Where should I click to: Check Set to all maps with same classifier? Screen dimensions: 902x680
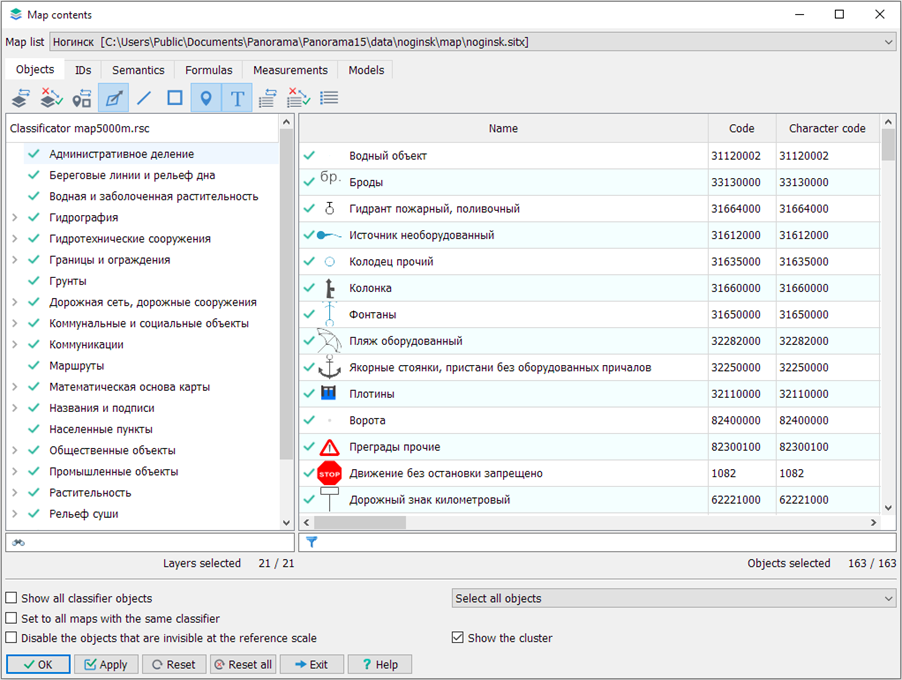point(12,619)
